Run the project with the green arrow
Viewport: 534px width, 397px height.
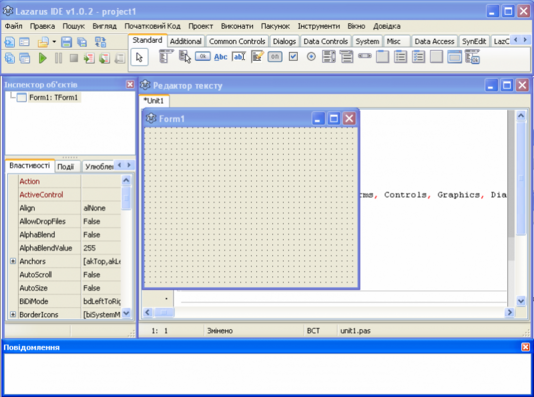tap(43, 58)
